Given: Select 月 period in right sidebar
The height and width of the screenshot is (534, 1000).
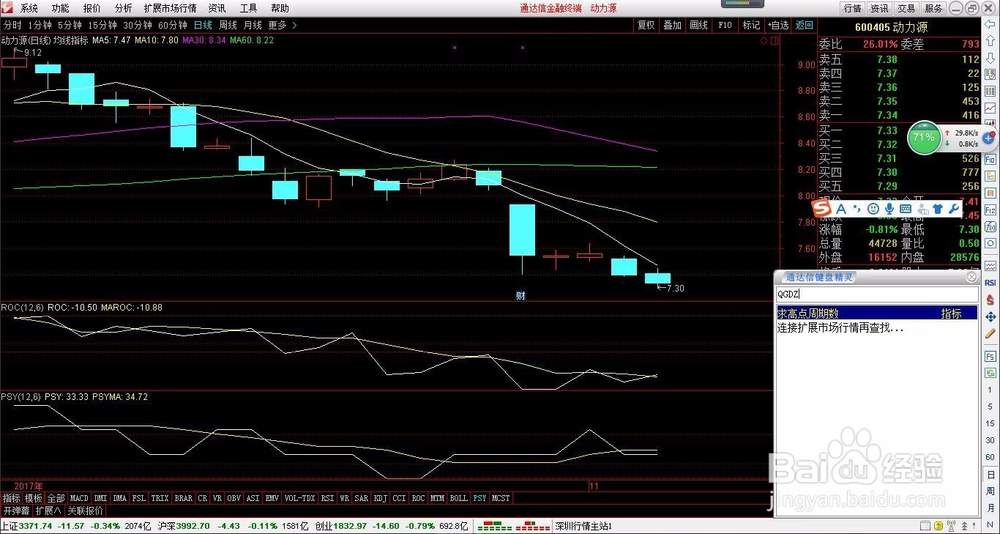Looking at the screenshot, I should point(990,507).
